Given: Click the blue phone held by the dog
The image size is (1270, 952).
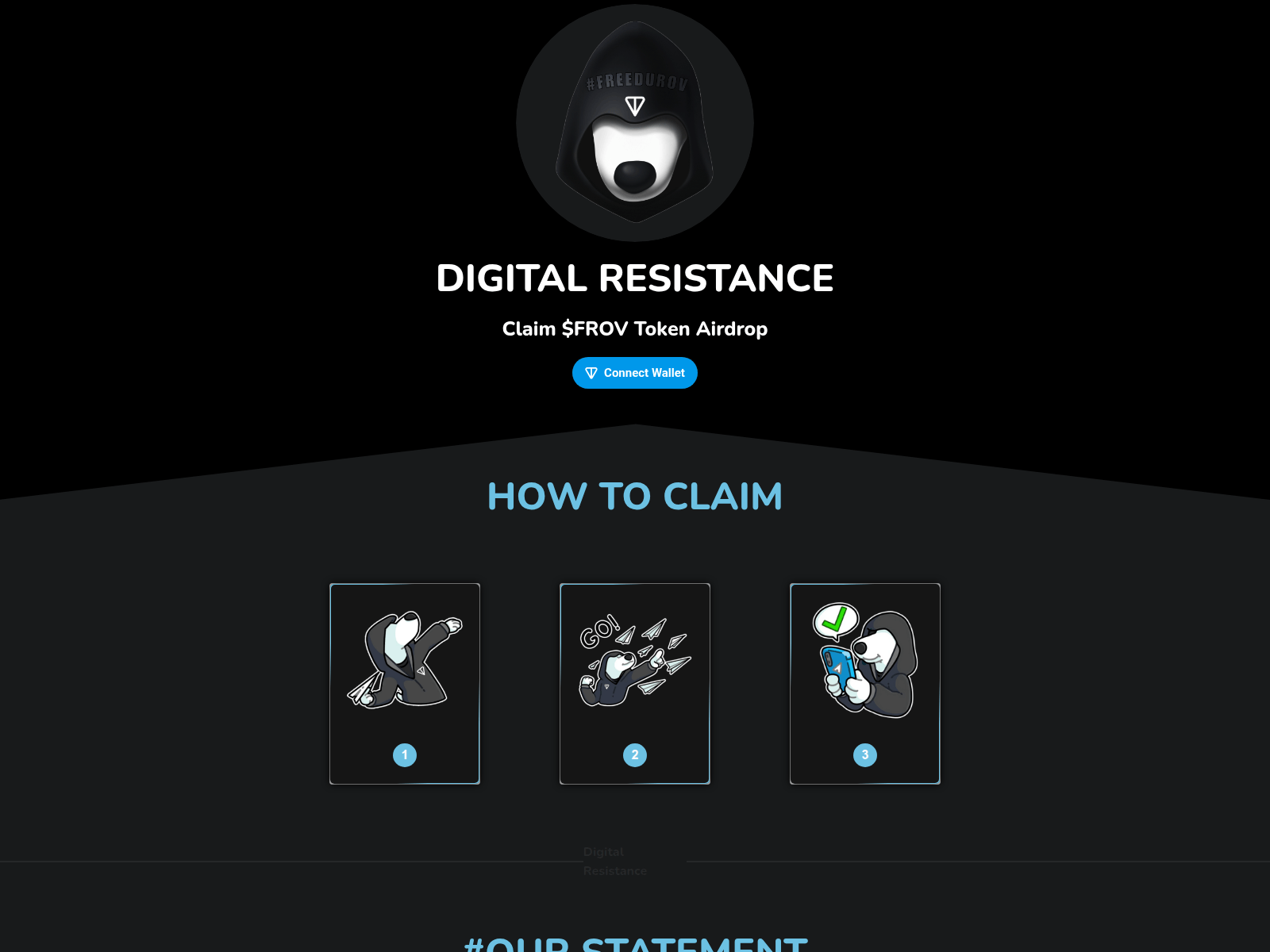Looking at the screenshot, I should point(838,670).
